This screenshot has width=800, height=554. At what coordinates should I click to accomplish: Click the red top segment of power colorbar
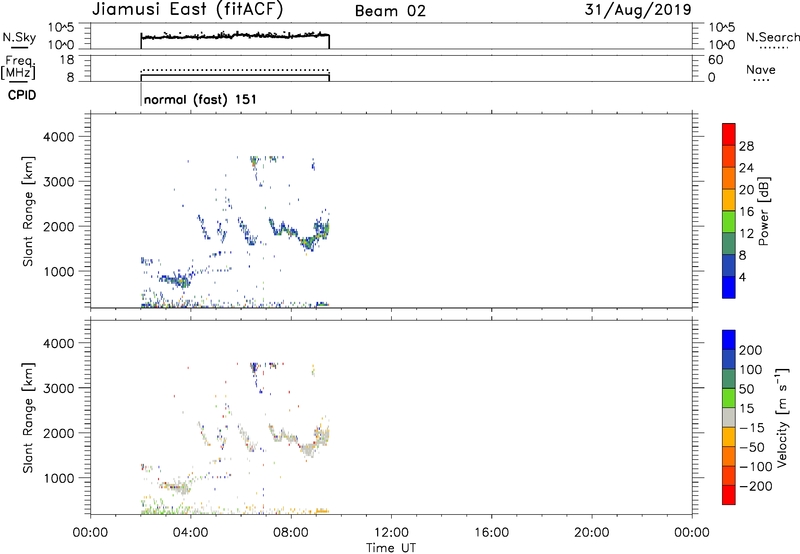[x=729, y=134]
